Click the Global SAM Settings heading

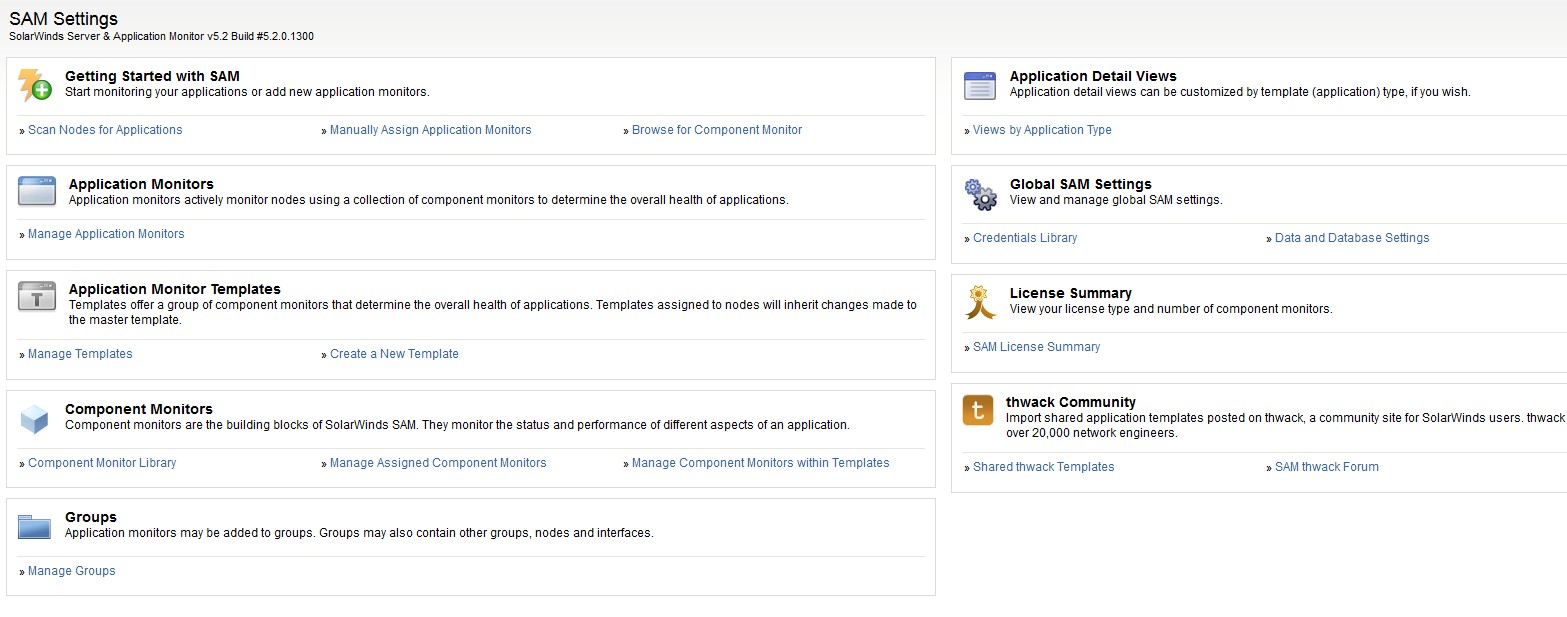point(1081,184)
